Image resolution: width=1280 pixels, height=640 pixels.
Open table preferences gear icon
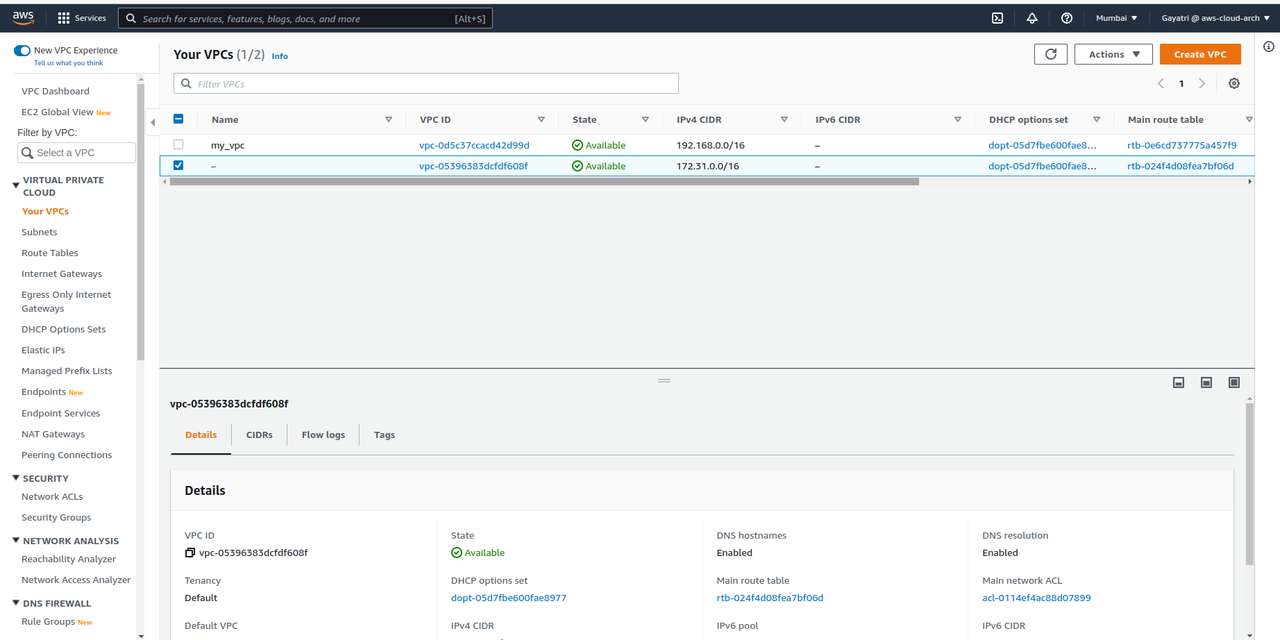click(x=1234, y=84)
